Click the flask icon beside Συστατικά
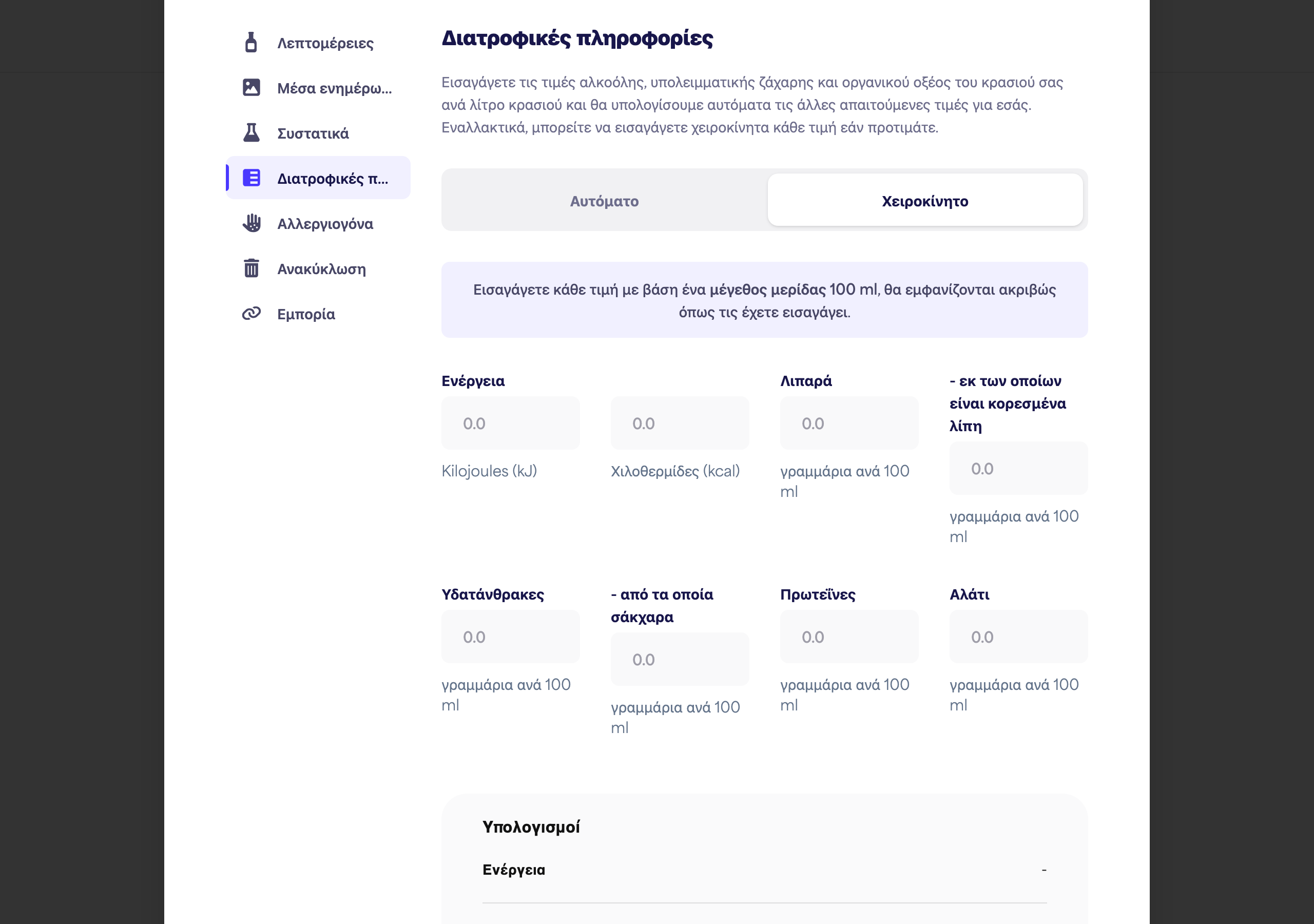Screen dimensions: 1314x924 [x=251, y=133]
